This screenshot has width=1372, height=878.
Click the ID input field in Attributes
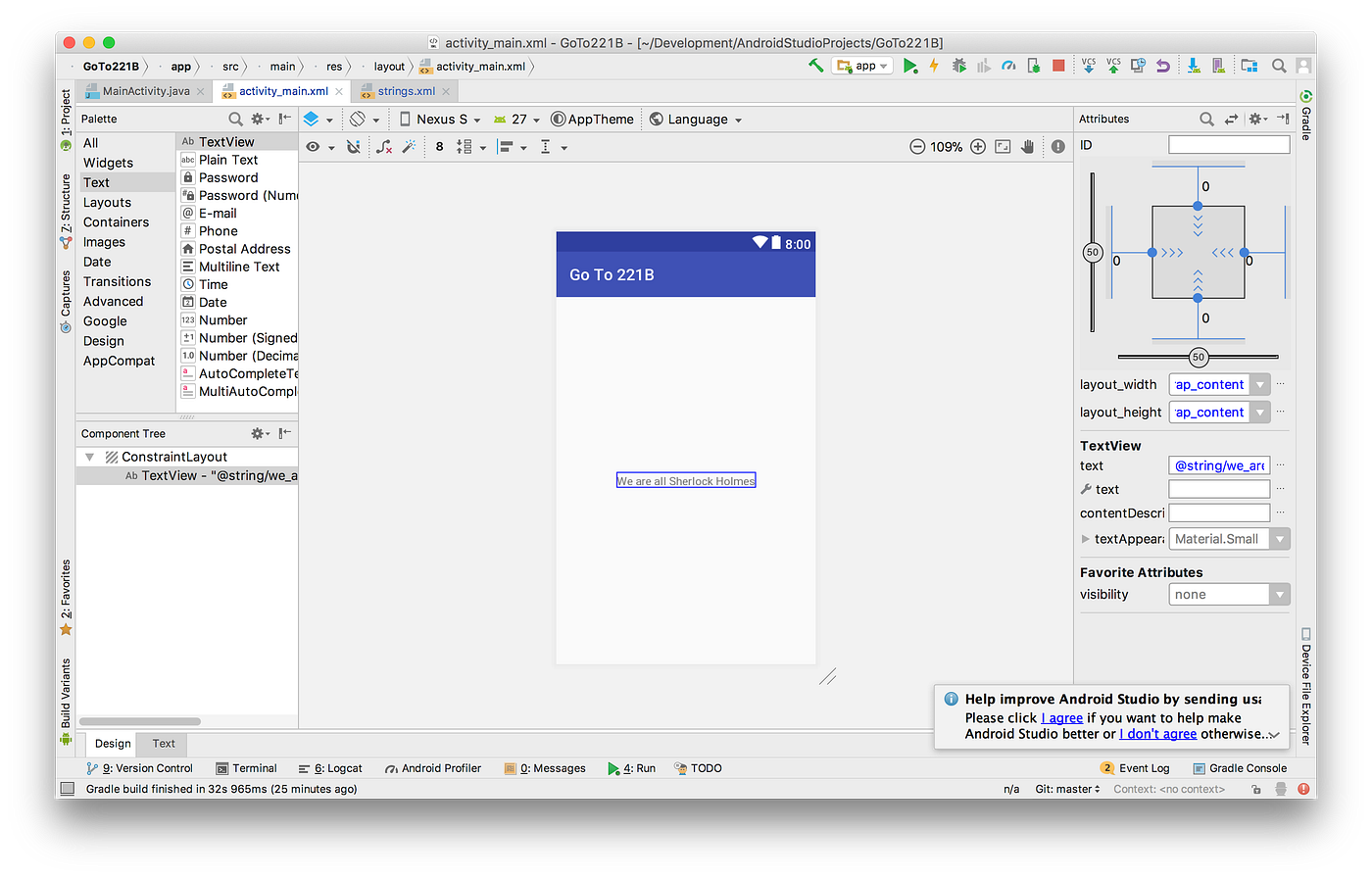click(1228, 143)
